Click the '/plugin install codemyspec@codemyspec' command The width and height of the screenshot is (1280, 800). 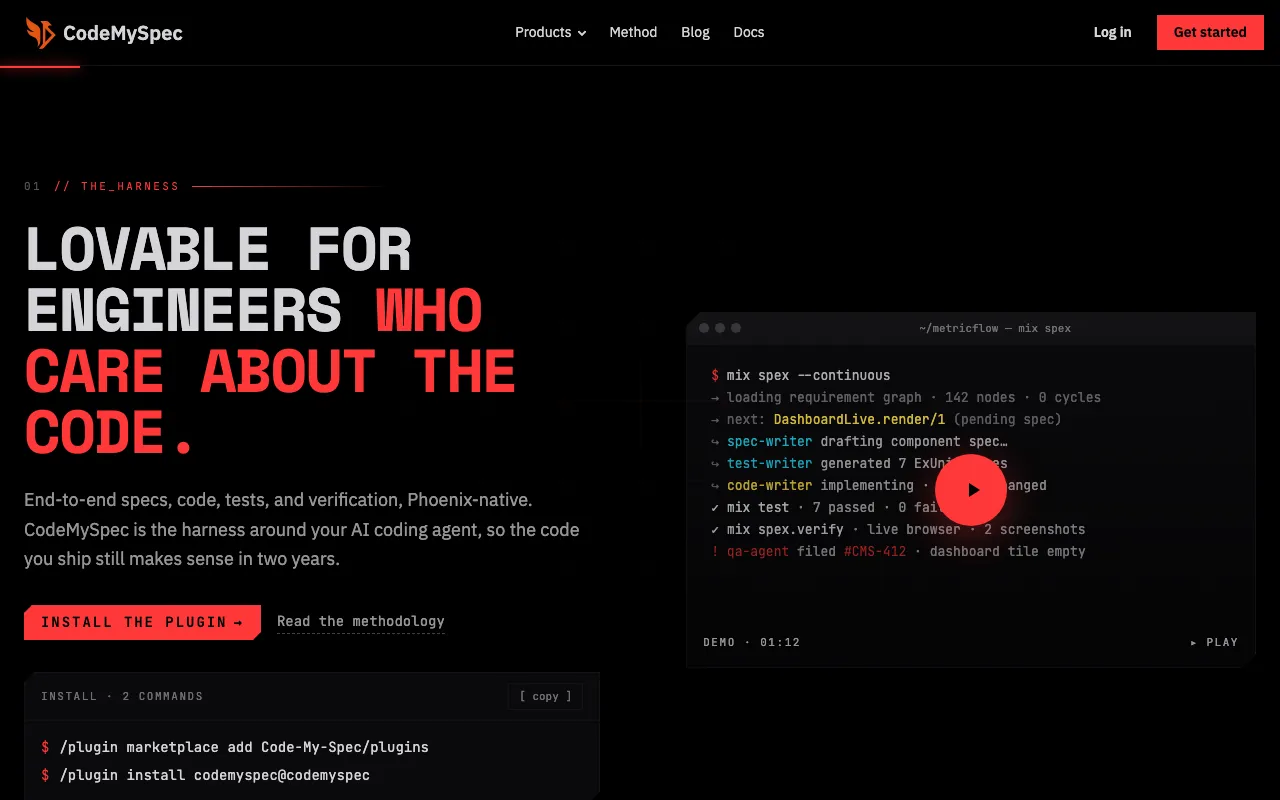click(x=214, y=775)
